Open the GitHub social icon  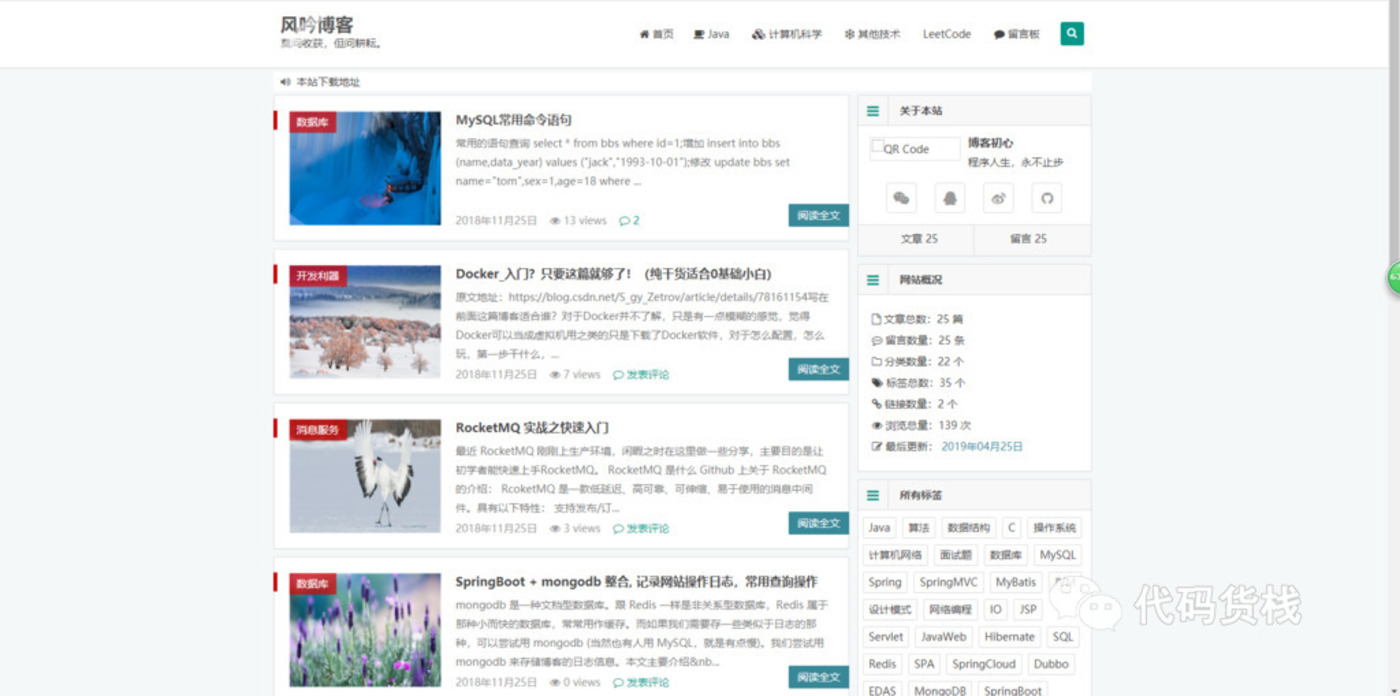click(1047, 198)
